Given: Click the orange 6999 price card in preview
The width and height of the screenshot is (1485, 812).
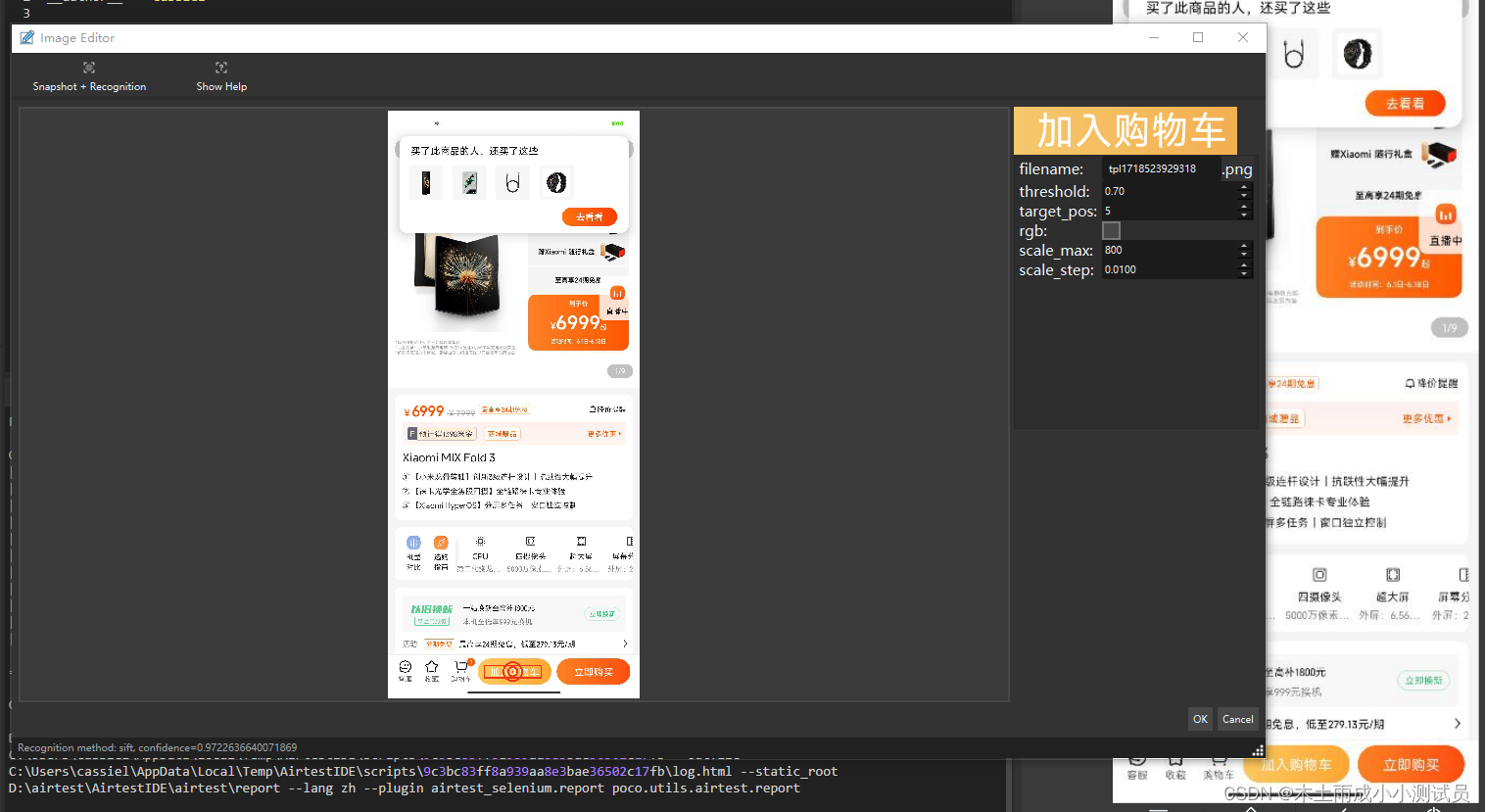Looking at the screenshot, I should click(x=578, y=322).
